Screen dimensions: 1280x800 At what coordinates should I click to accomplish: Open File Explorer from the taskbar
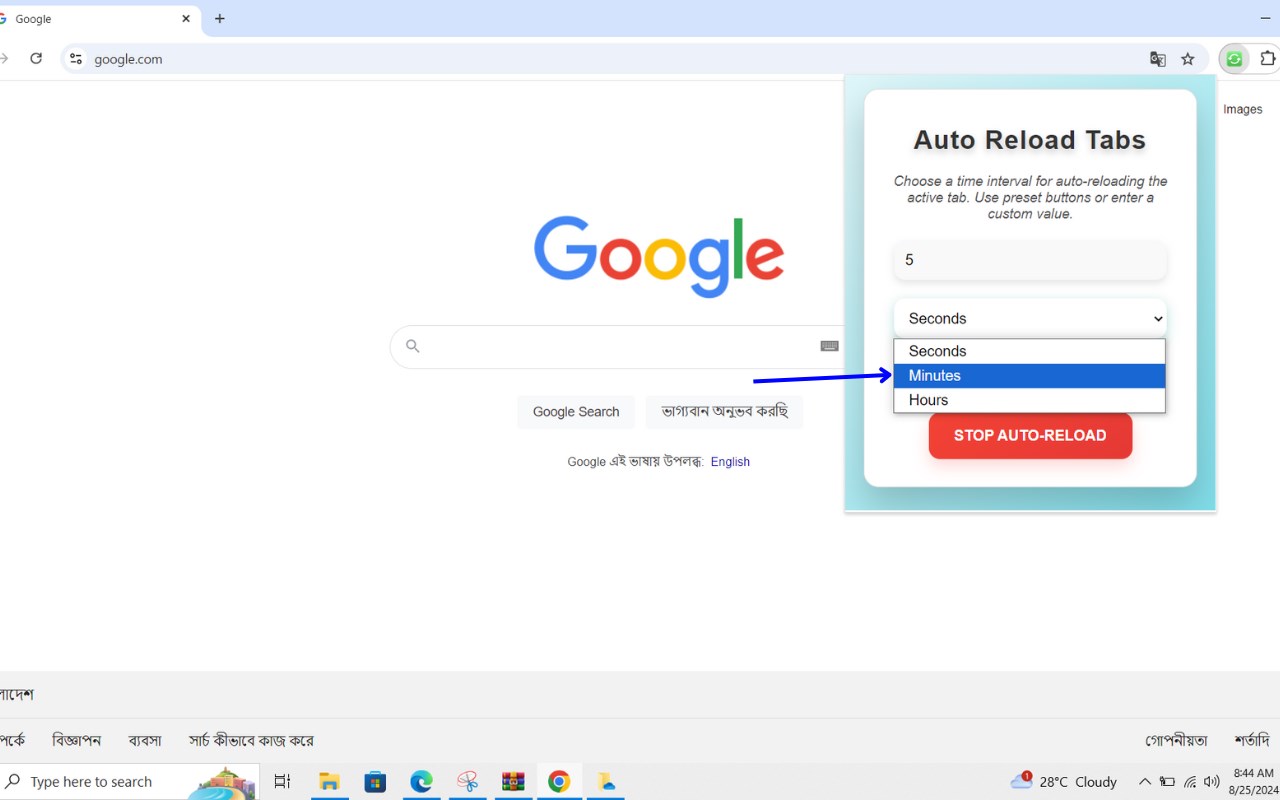coord(329,782)
